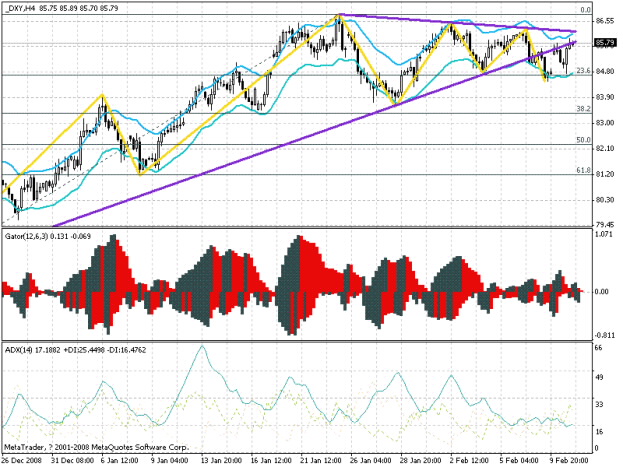
Task: Click the 80.30 price scale value
Action: (x=605, y=200)
